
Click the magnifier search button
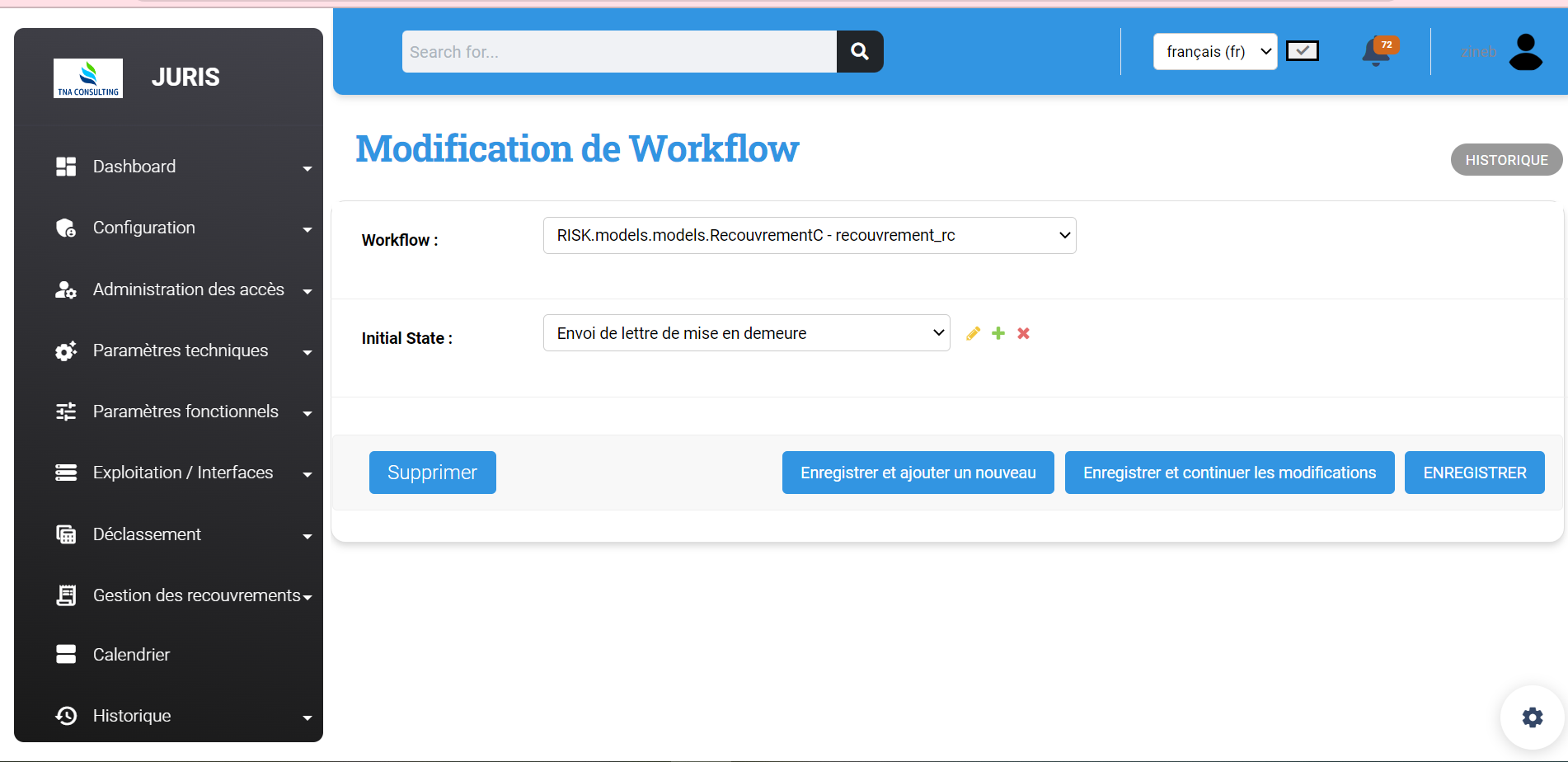point(860,52)
